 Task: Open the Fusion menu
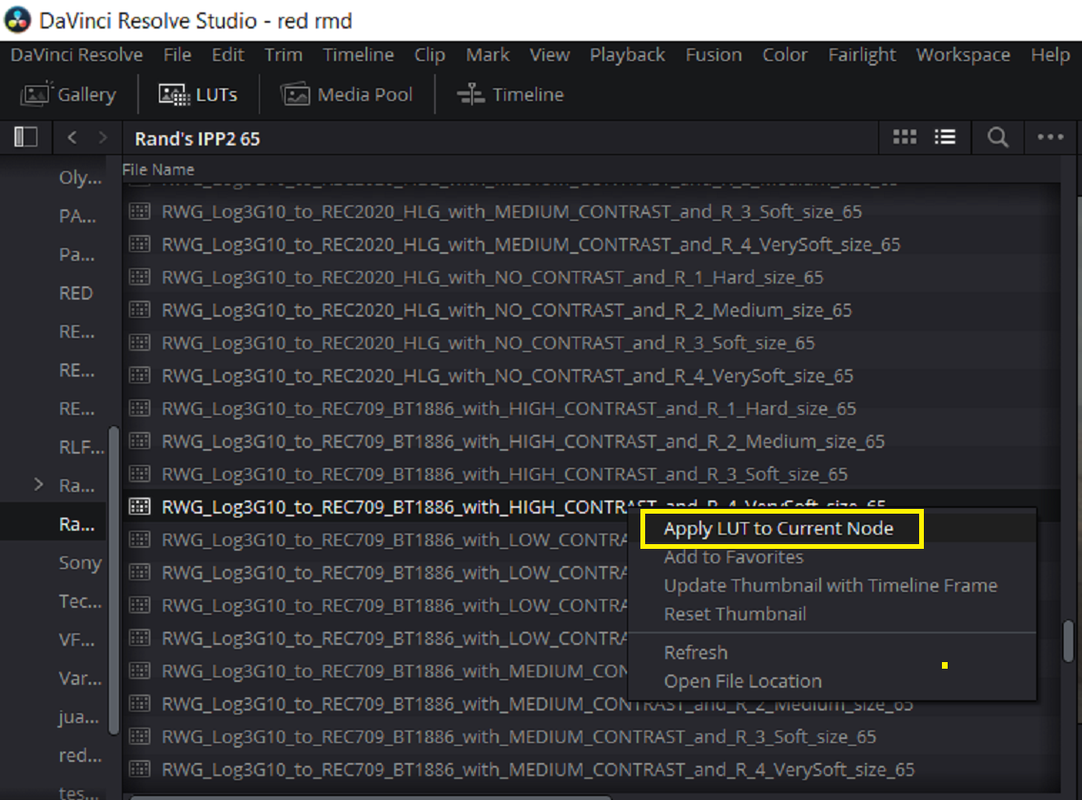tap(714, 55)
